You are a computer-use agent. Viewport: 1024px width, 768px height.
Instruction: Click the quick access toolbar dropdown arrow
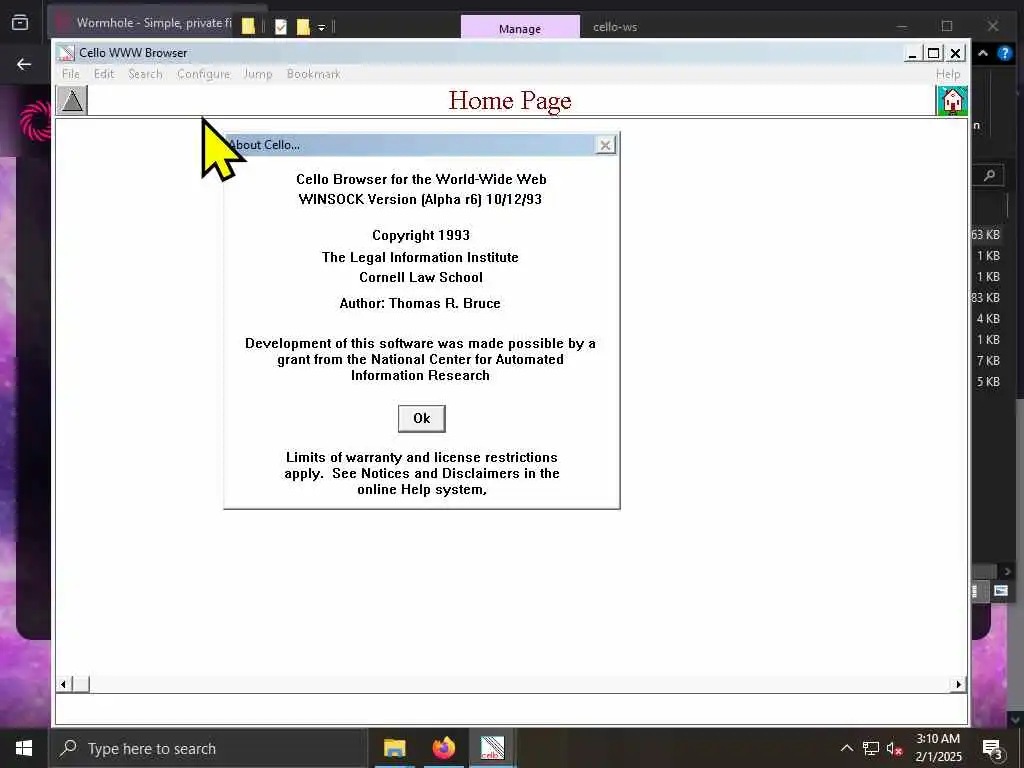pyautogui.click(x=321, y=27)
